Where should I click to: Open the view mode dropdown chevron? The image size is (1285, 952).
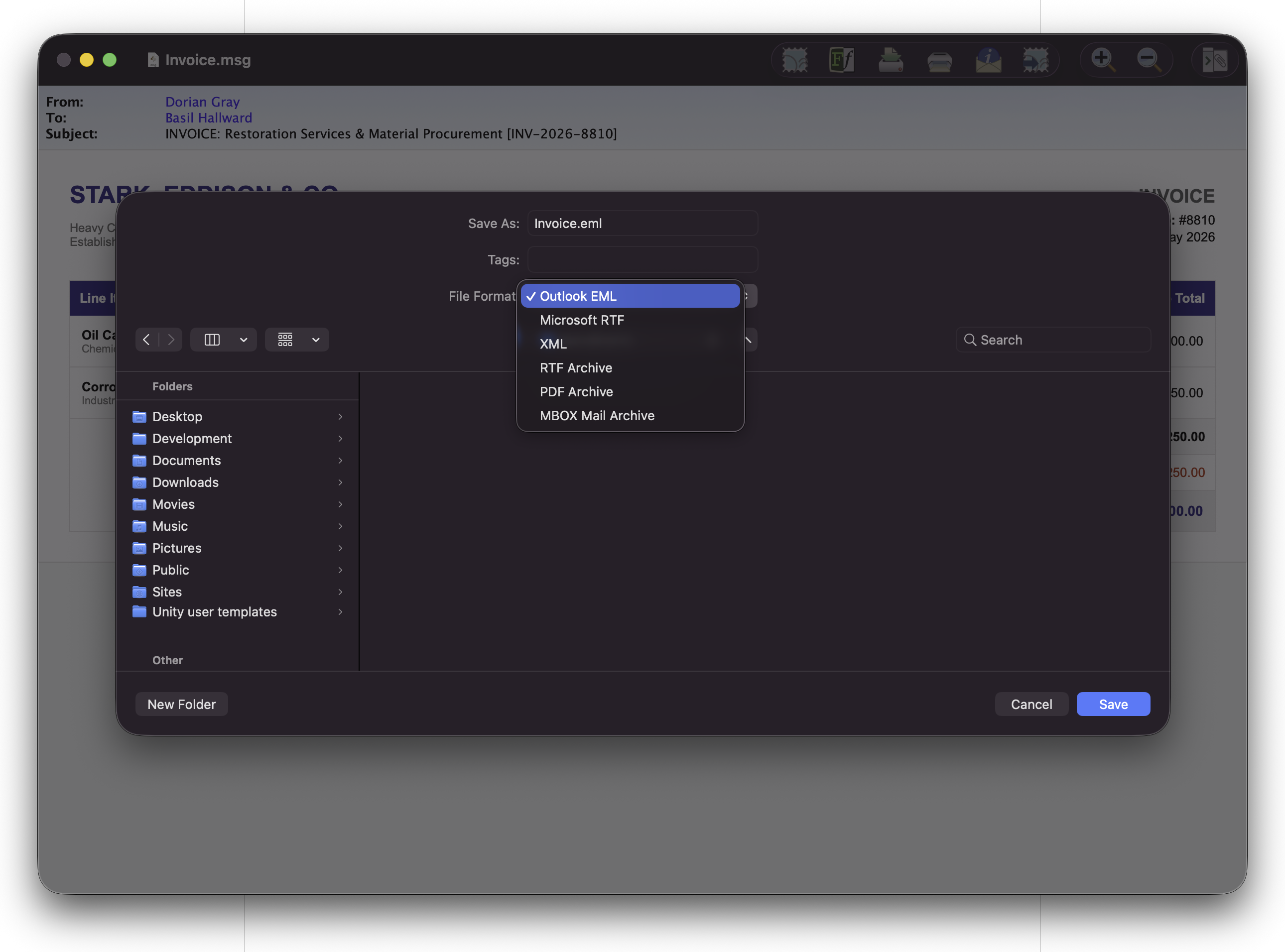tap(244, 340)
